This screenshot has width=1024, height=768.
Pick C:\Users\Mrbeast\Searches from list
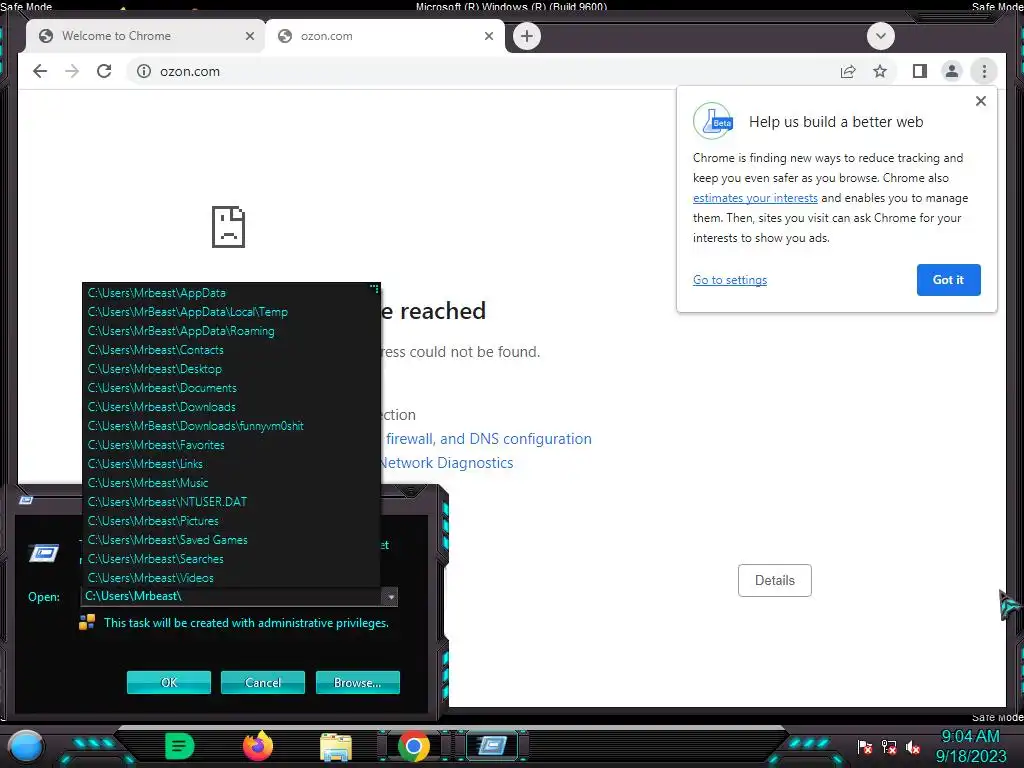[x=231, y=558]
